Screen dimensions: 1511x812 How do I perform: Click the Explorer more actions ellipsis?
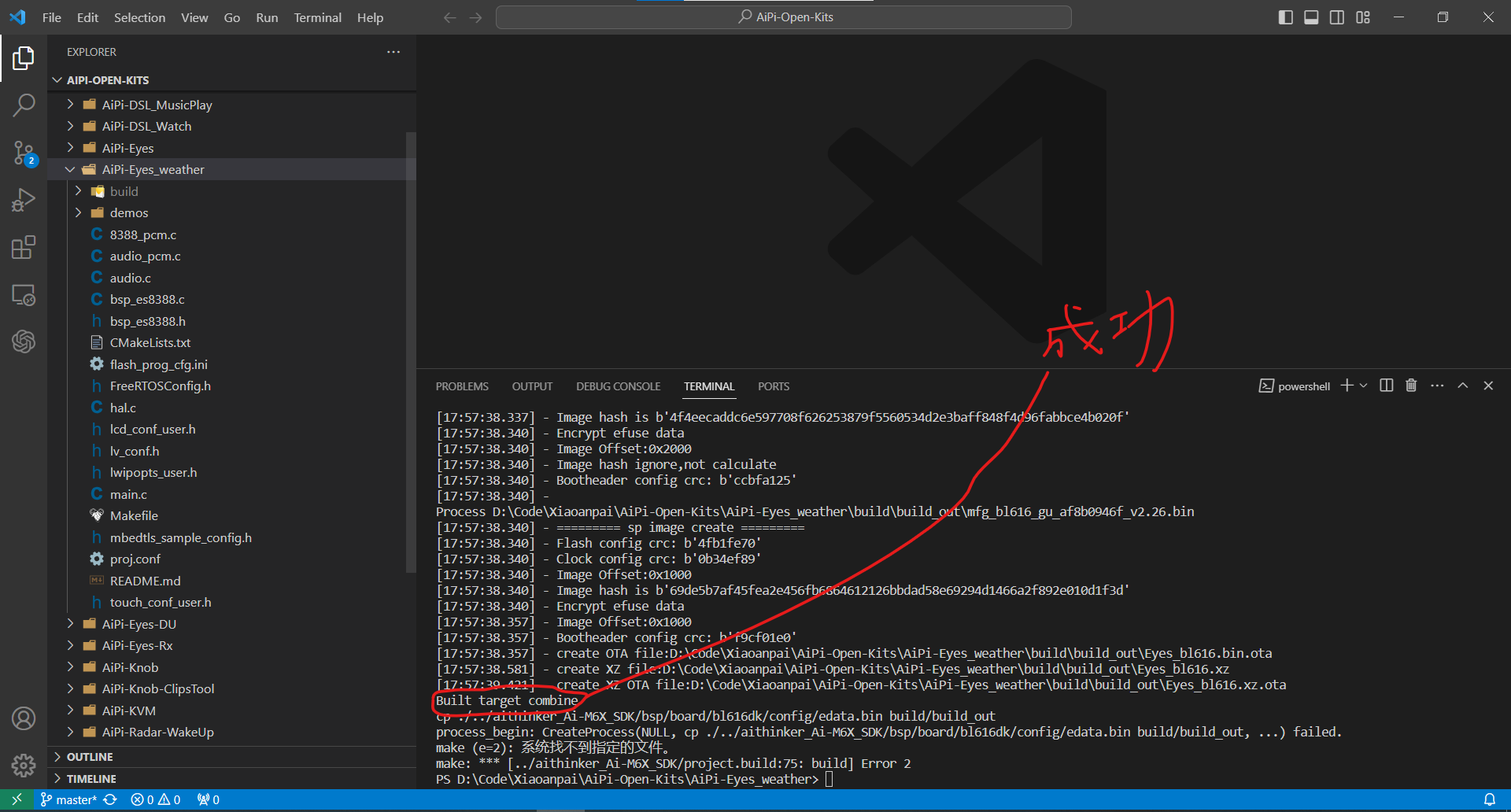tap(393, 52)
